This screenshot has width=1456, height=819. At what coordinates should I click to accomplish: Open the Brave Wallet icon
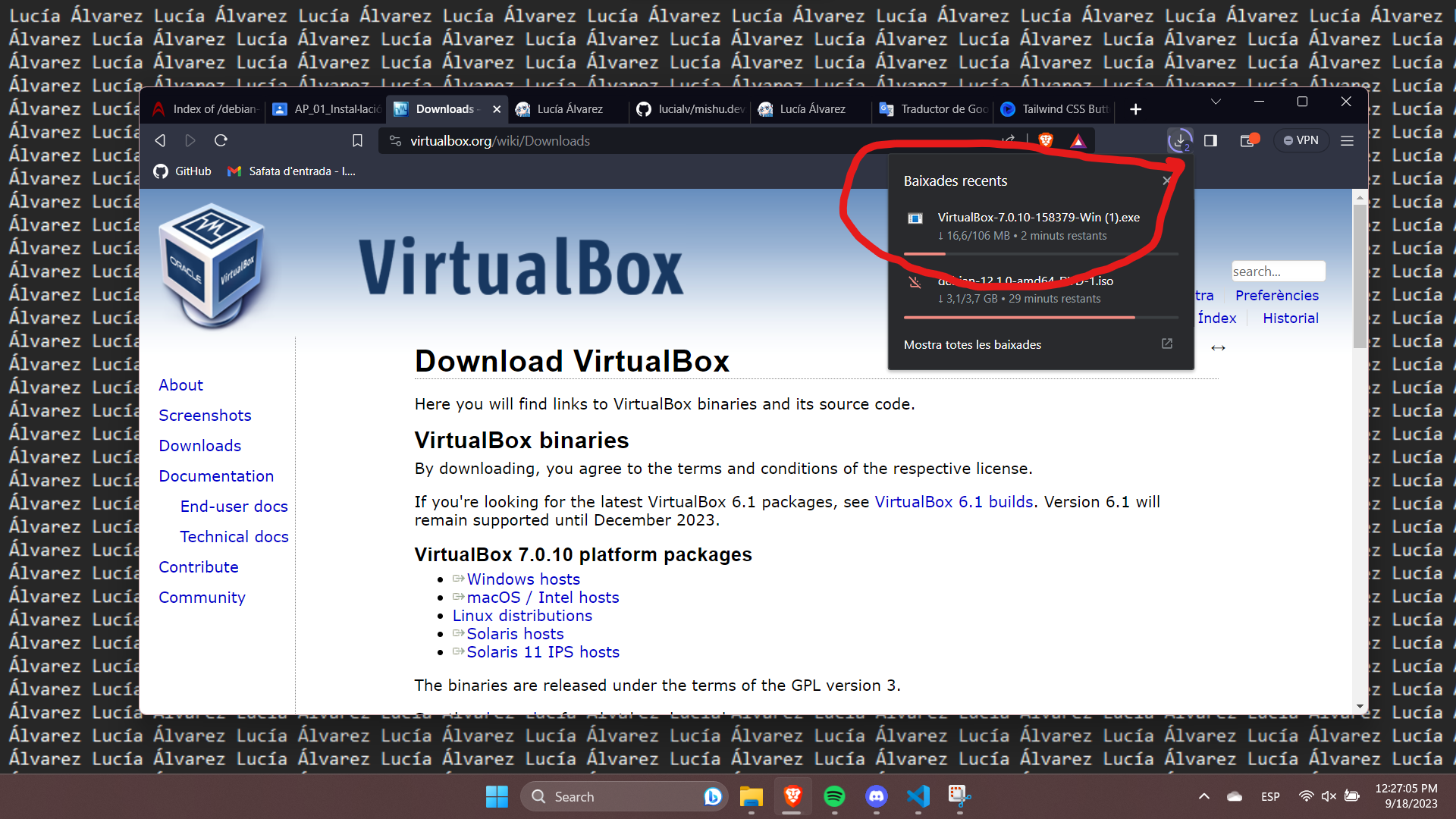[x=1247, y=140]
